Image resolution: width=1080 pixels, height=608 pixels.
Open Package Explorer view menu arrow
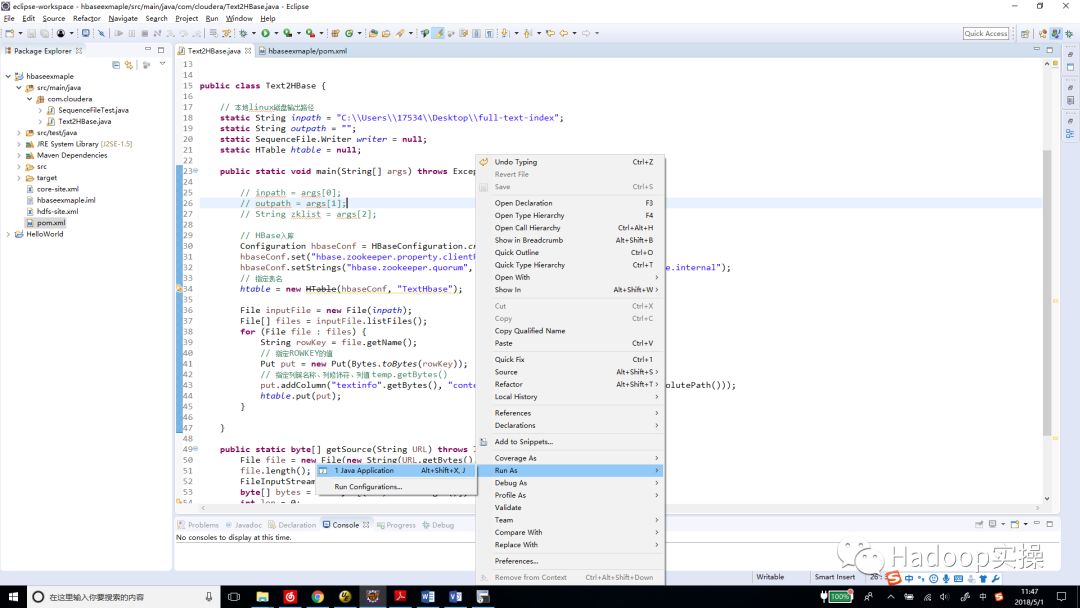coord(163,64)
